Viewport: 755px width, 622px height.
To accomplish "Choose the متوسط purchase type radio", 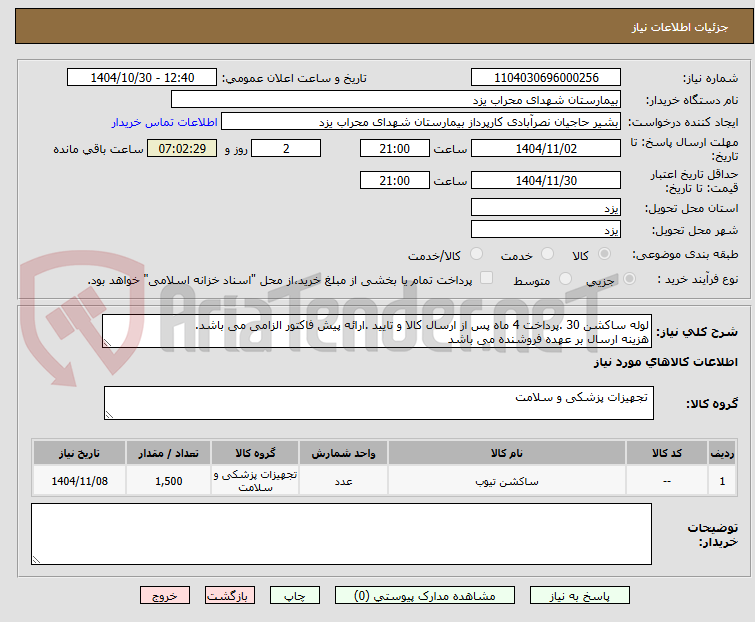I will [x=565, y=279].
